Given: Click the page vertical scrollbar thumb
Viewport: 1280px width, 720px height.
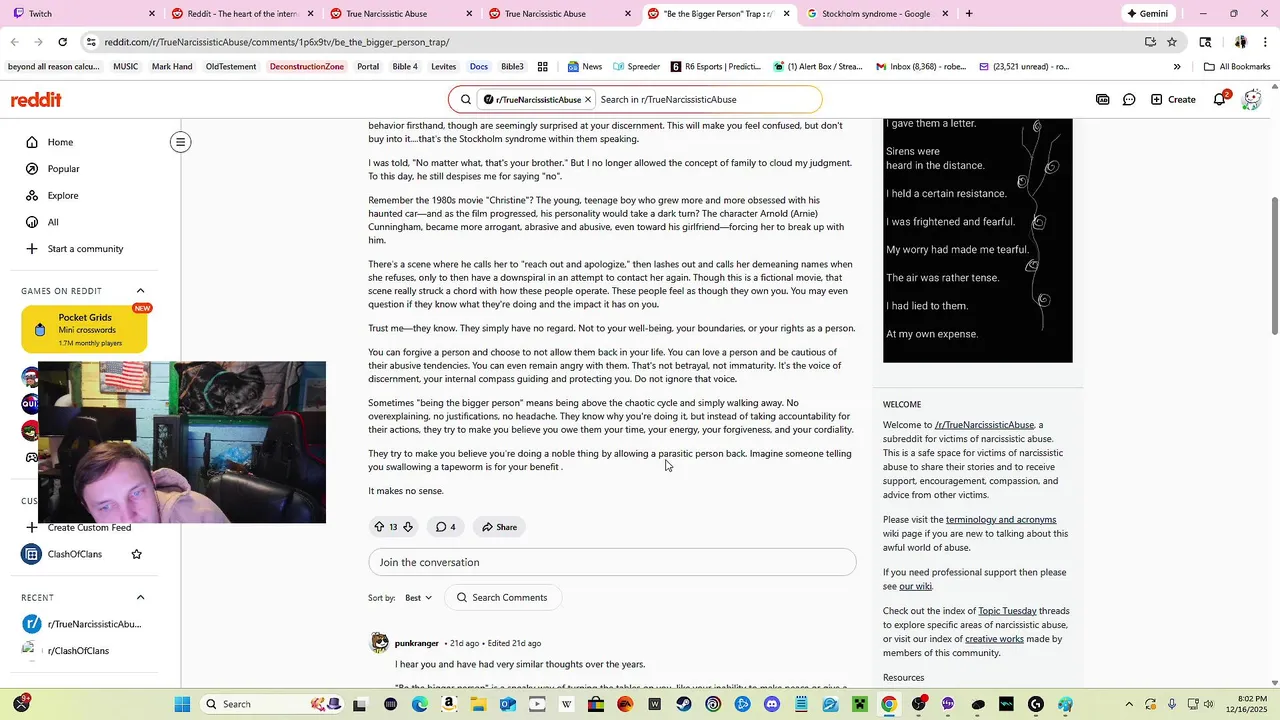Looking at the screenshot, I should 1274,265.
